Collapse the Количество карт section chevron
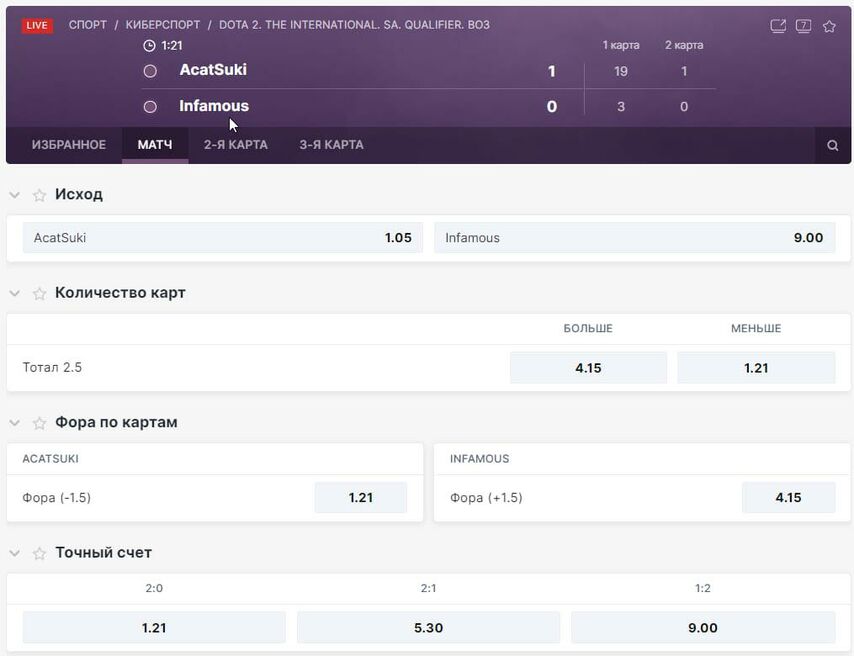Viewport: 854px width, 656px height. pos(15,293)
